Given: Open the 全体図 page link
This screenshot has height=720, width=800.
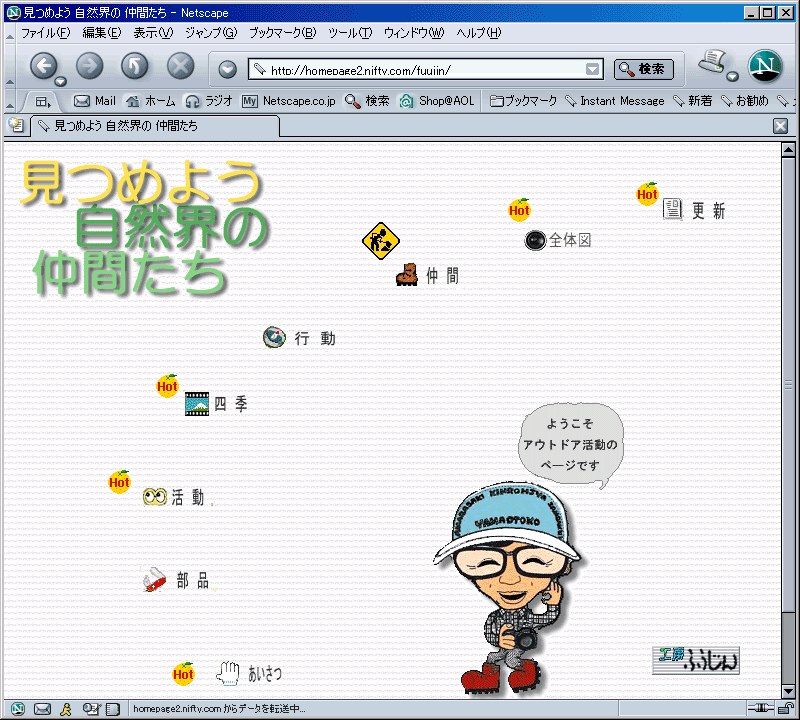Looking at the screenshot, I should (x=558, y=240).
